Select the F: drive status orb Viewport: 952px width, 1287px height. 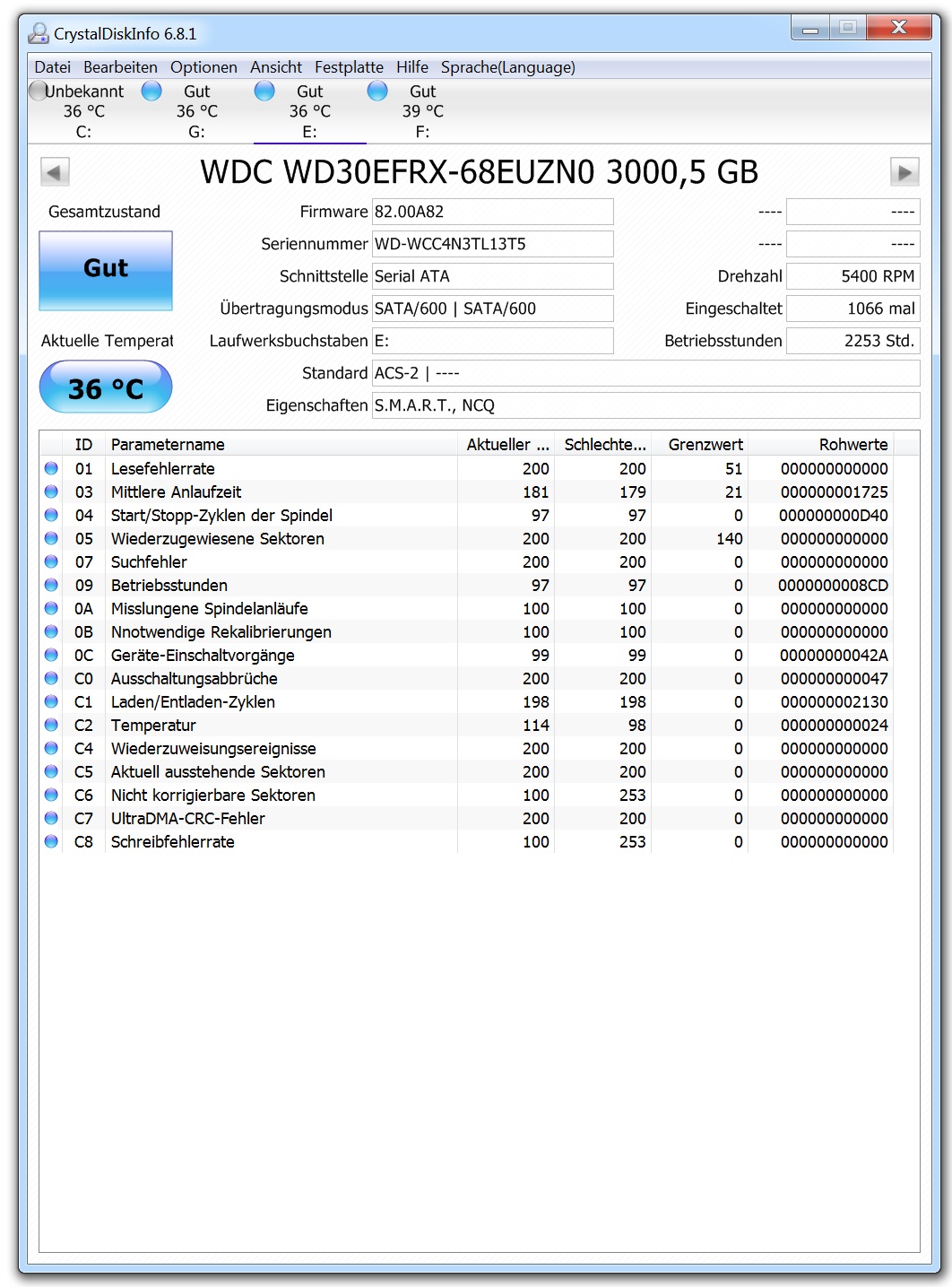click(377, 91)
